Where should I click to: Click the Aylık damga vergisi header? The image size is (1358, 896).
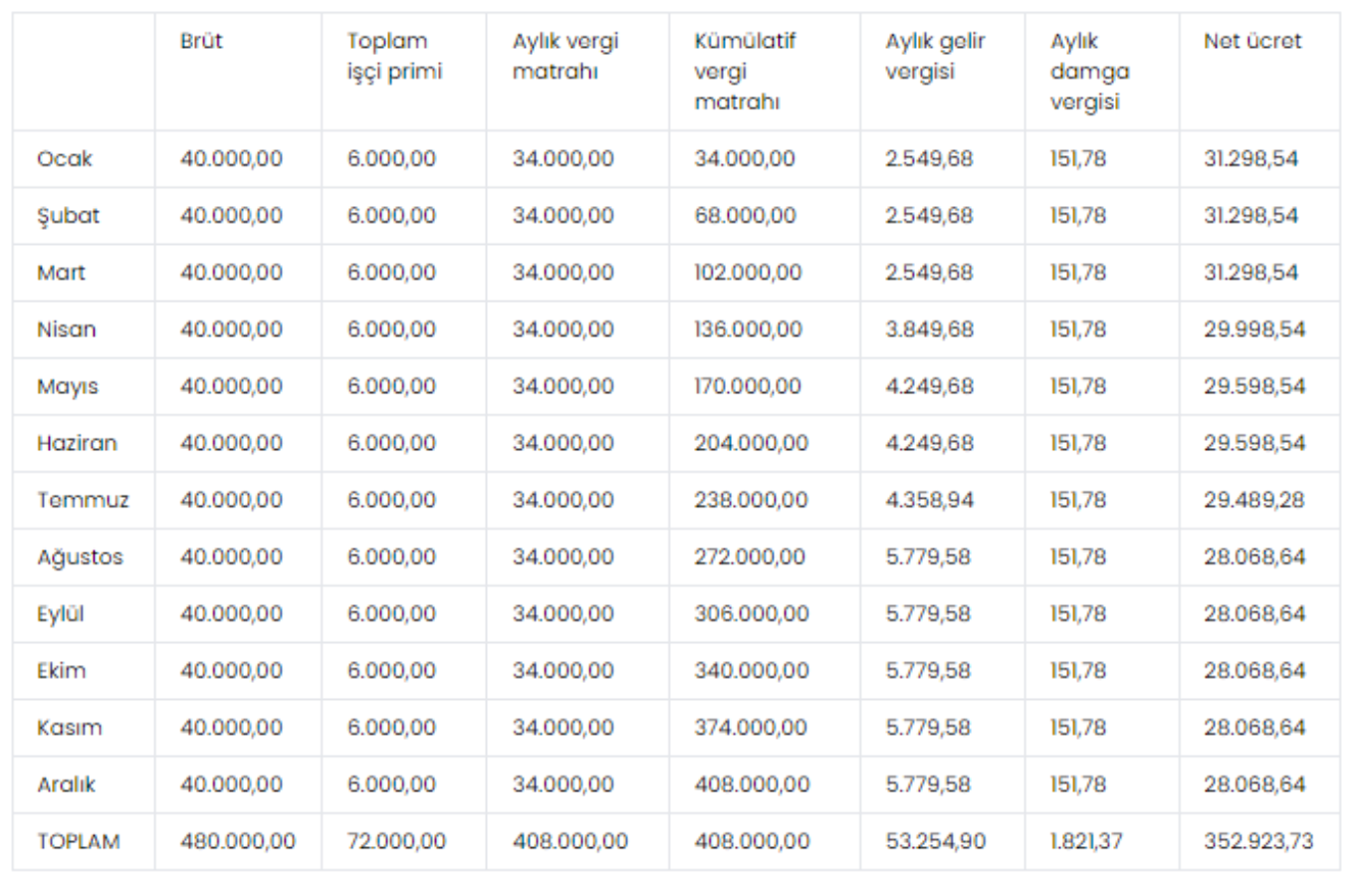(1089, 71)
